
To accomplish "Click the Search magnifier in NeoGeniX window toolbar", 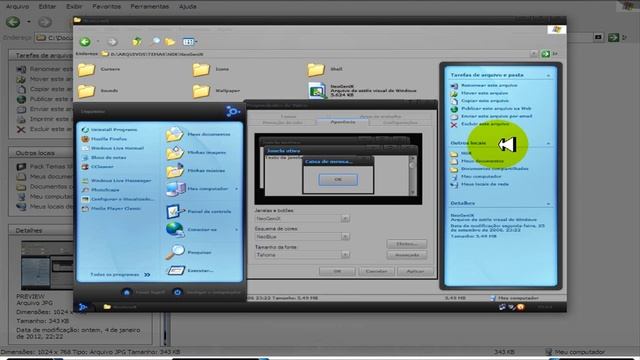I will point(156,41).
